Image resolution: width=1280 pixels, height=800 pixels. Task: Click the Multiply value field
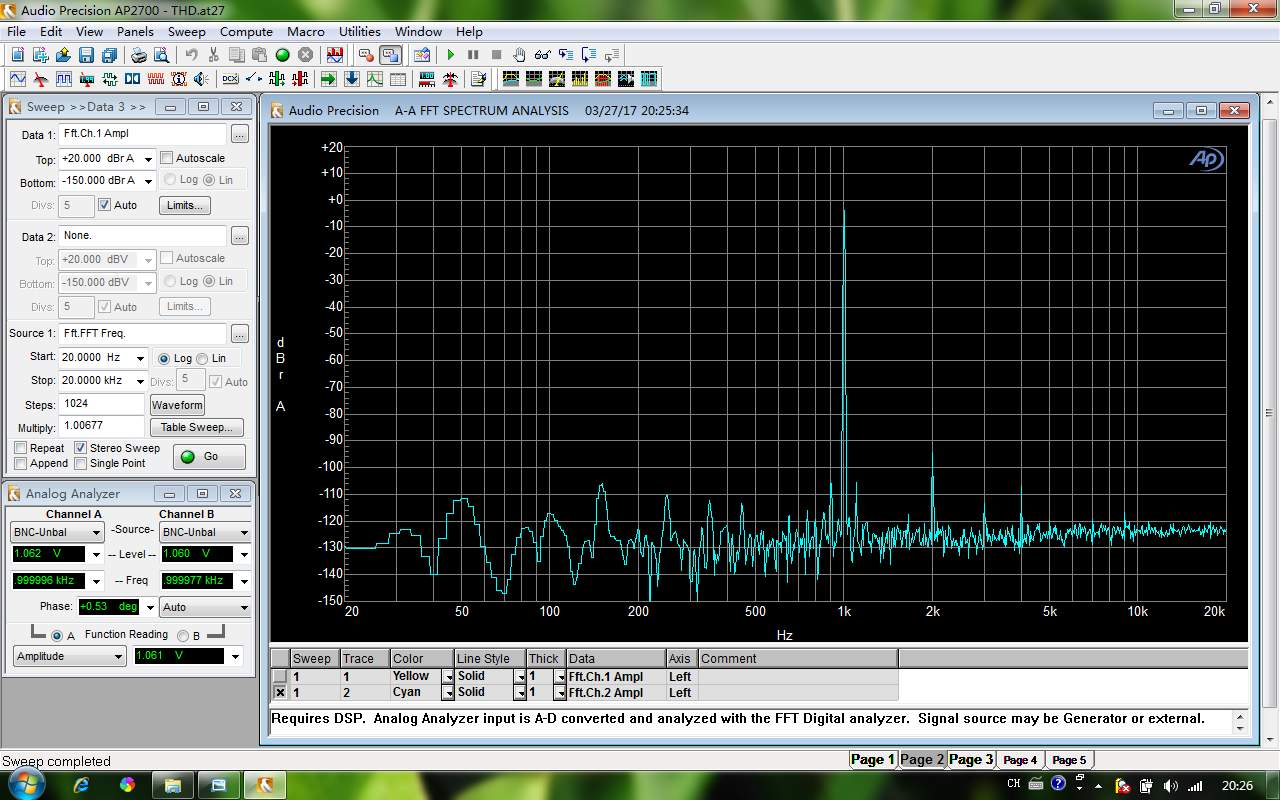(102, 427)
